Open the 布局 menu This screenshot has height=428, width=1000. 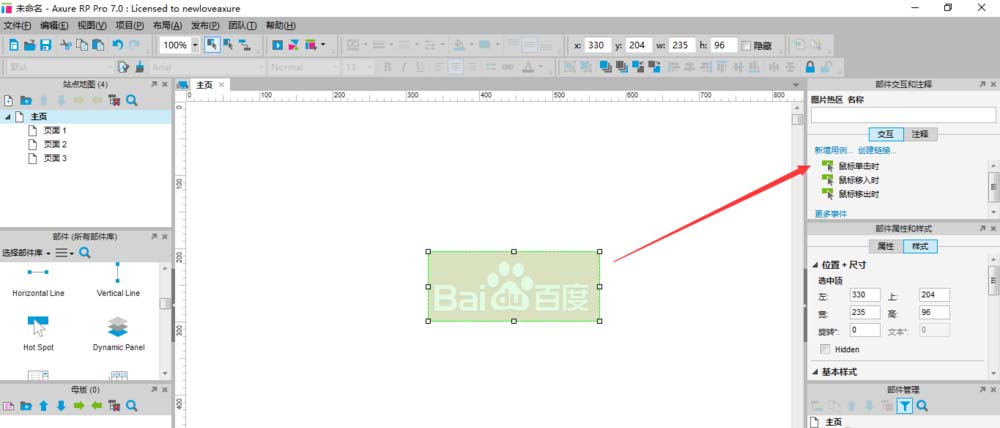pyautogui.click(x=167, y=26)
